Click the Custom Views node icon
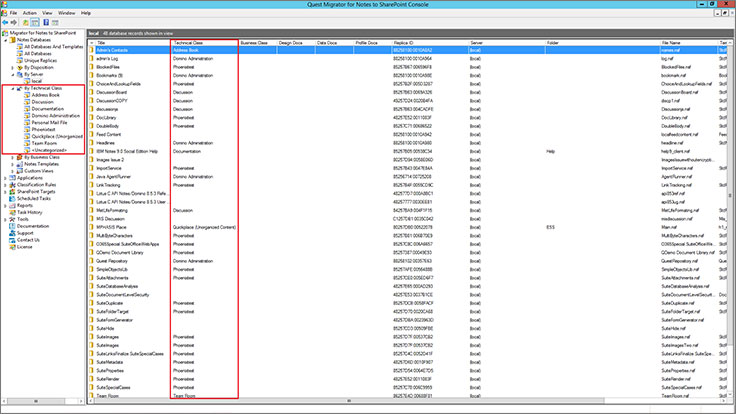Image resolution: width=736 pixels, height=414 pixels. coord(20,171)
